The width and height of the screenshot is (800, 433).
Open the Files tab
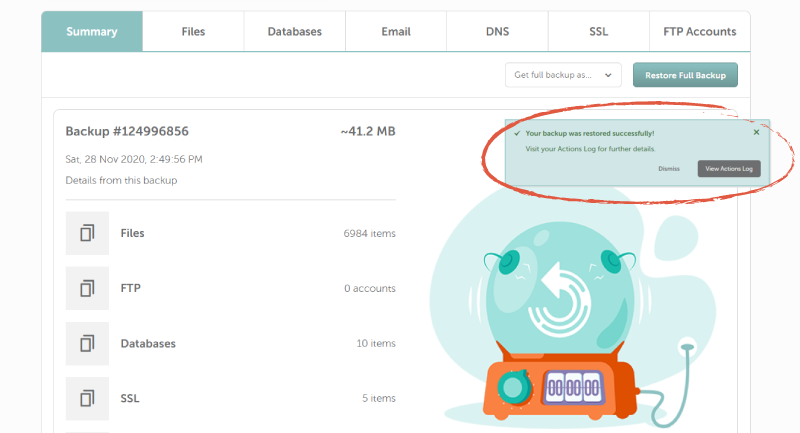click(x=193, y=32)
